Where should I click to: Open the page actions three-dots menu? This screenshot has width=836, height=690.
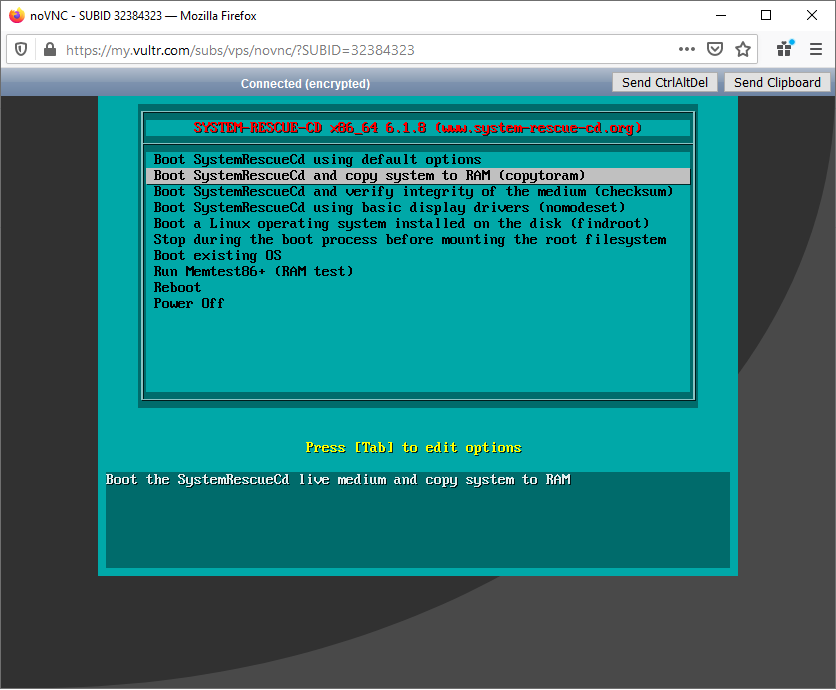[x=687, y=49]
